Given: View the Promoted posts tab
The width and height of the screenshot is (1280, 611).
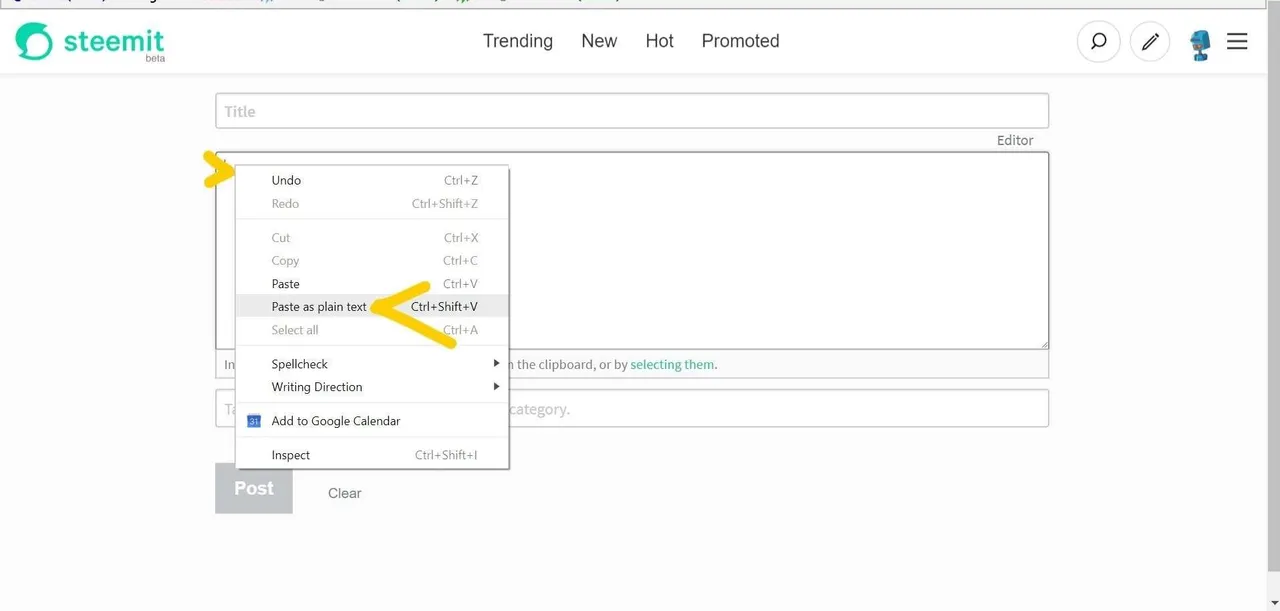Looking at the screenshot, I should 740,41.
